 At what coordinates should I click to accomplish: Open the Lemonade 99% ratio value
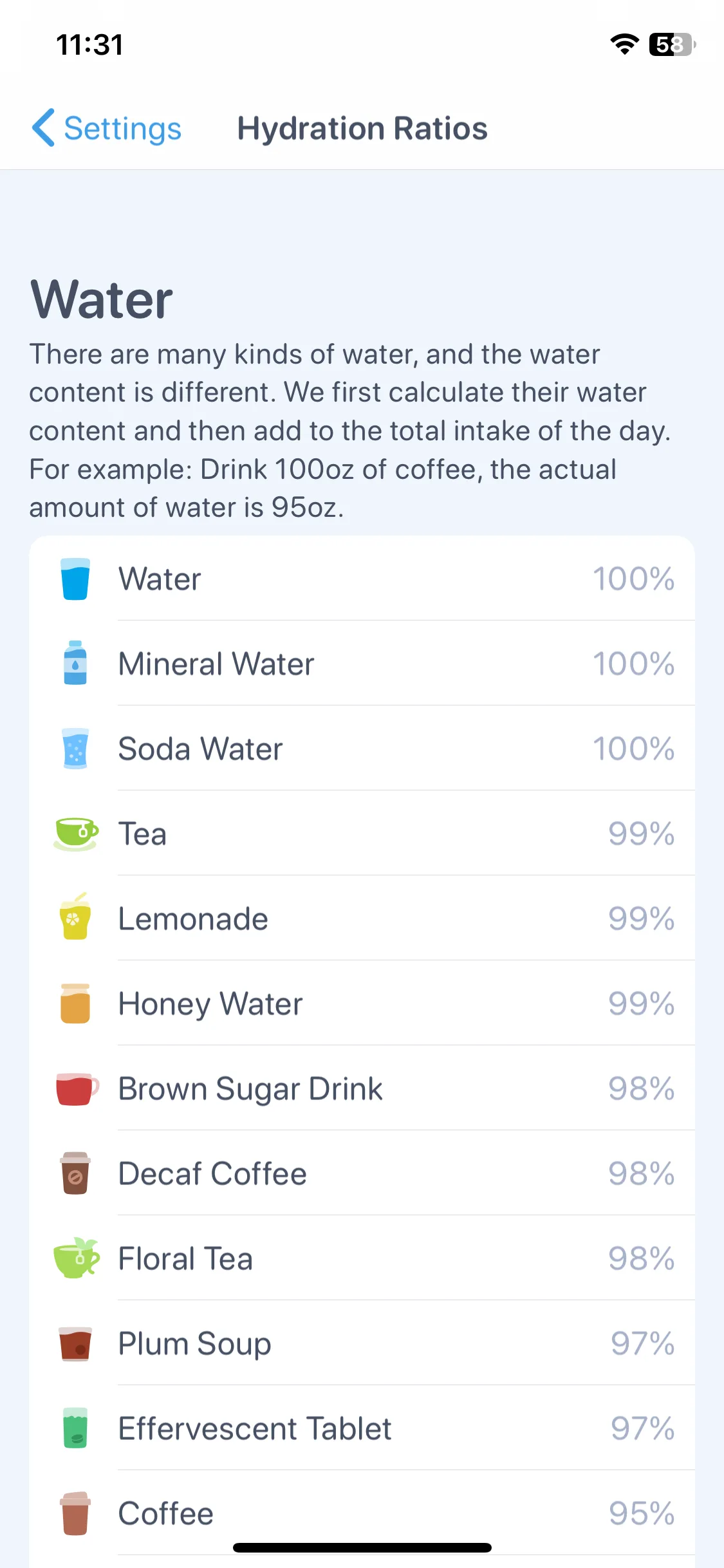click(642, 919)
